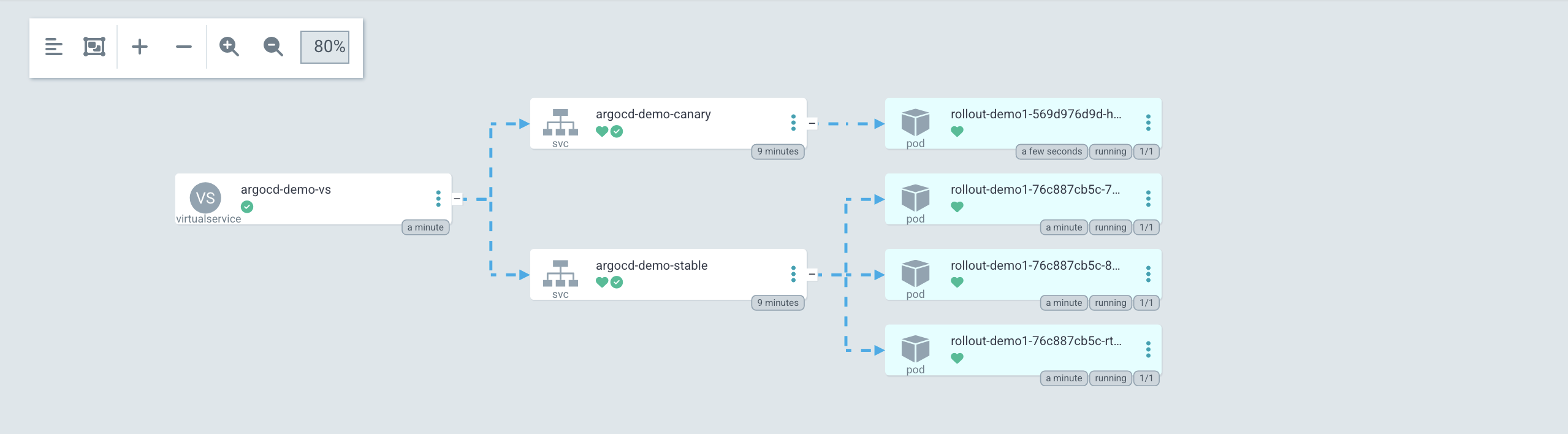The height and width of the screenshot is (434, 1568).
Task: Click the pod icon of rollout-demo1-76c887cb5c-8
Action: pyautogui.click(x=915, y=273)
